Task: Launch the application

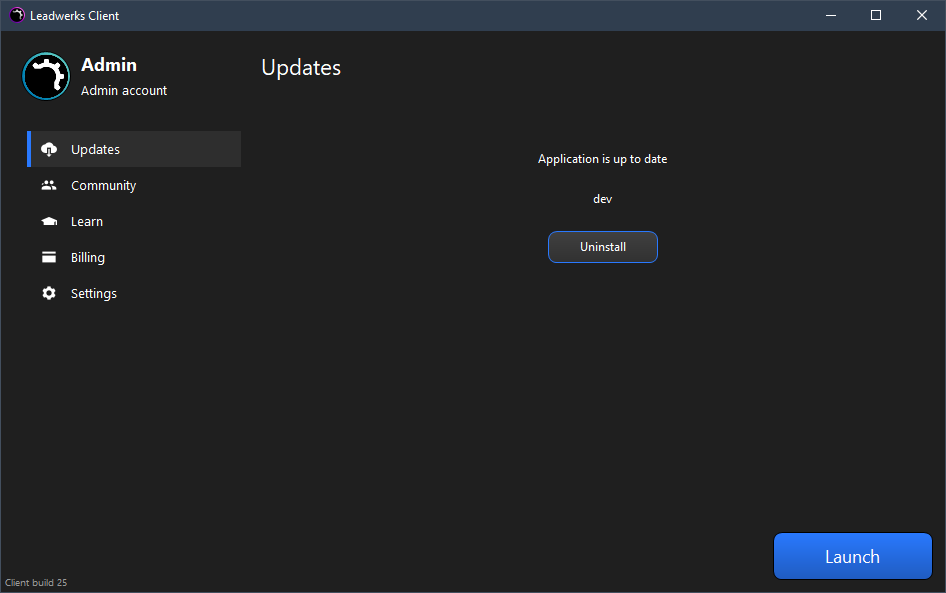Action: [x=852, y=556]
